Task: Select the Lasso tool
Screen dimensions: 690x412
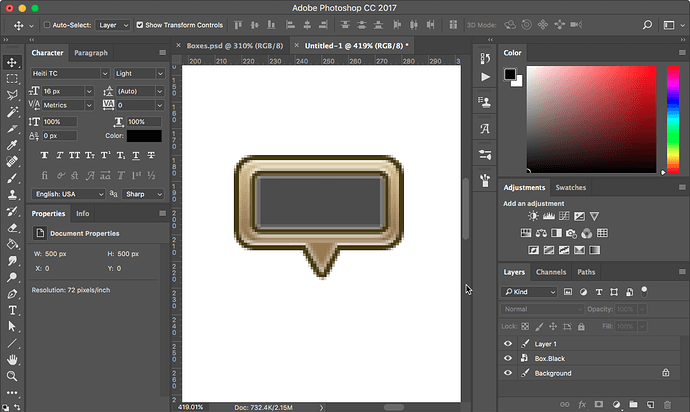Action: pos(12,95)
